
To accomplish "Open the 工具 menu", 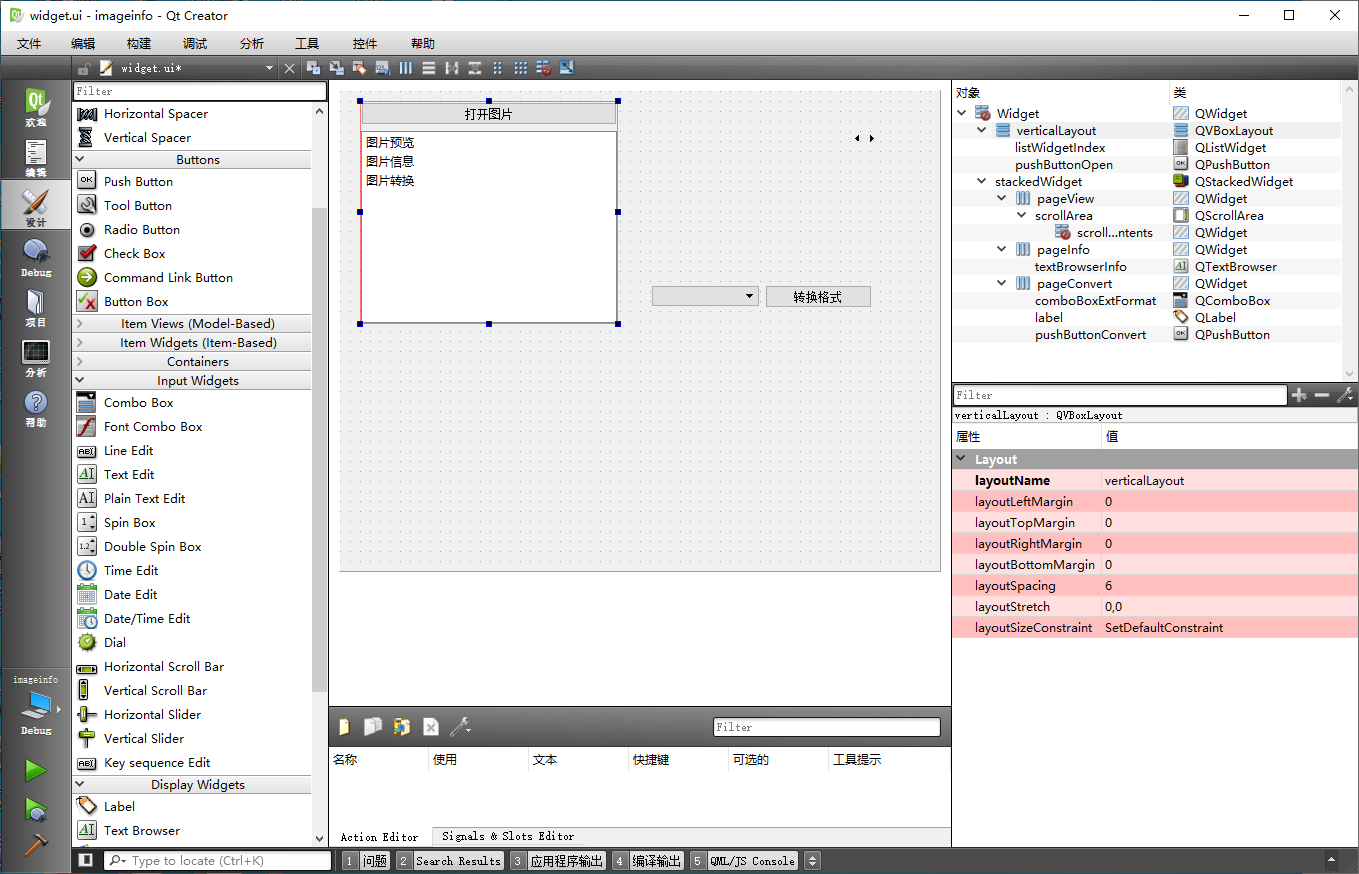I will 307,43.
